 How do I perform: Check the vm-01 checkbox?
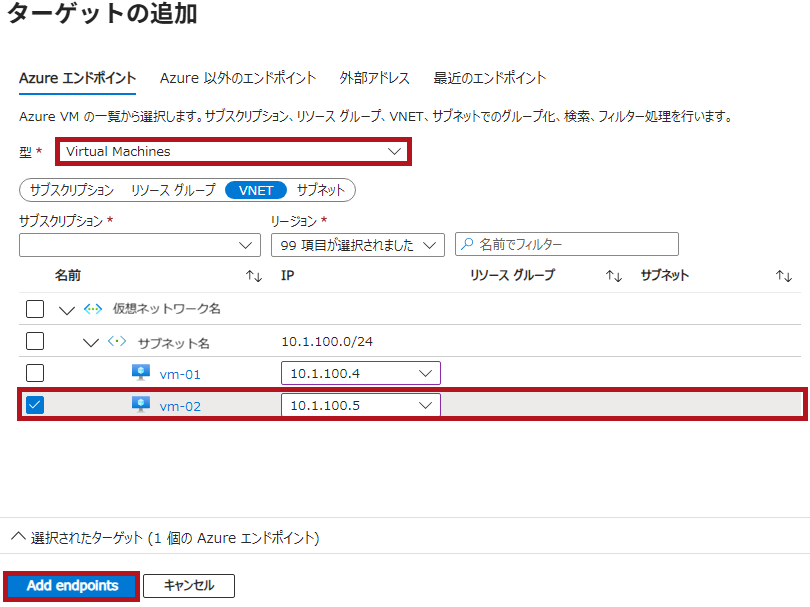click(35, 373)
